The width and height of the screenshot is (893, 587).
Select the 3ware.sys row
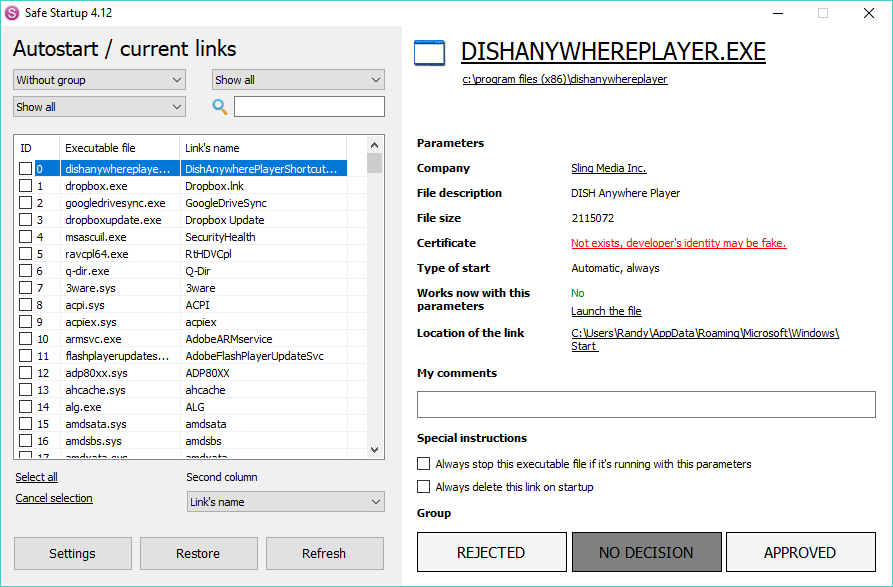click(191, 288)
